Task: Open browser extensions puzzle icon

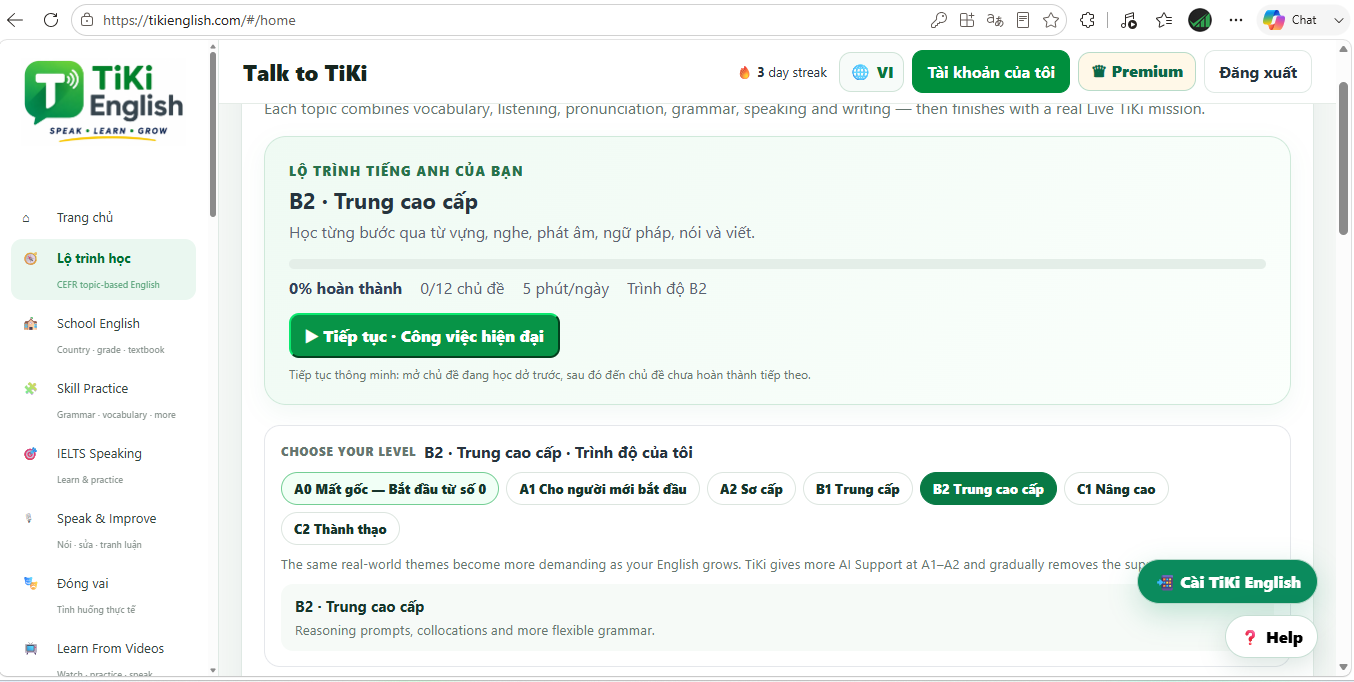Action: tap(1088, 20)
